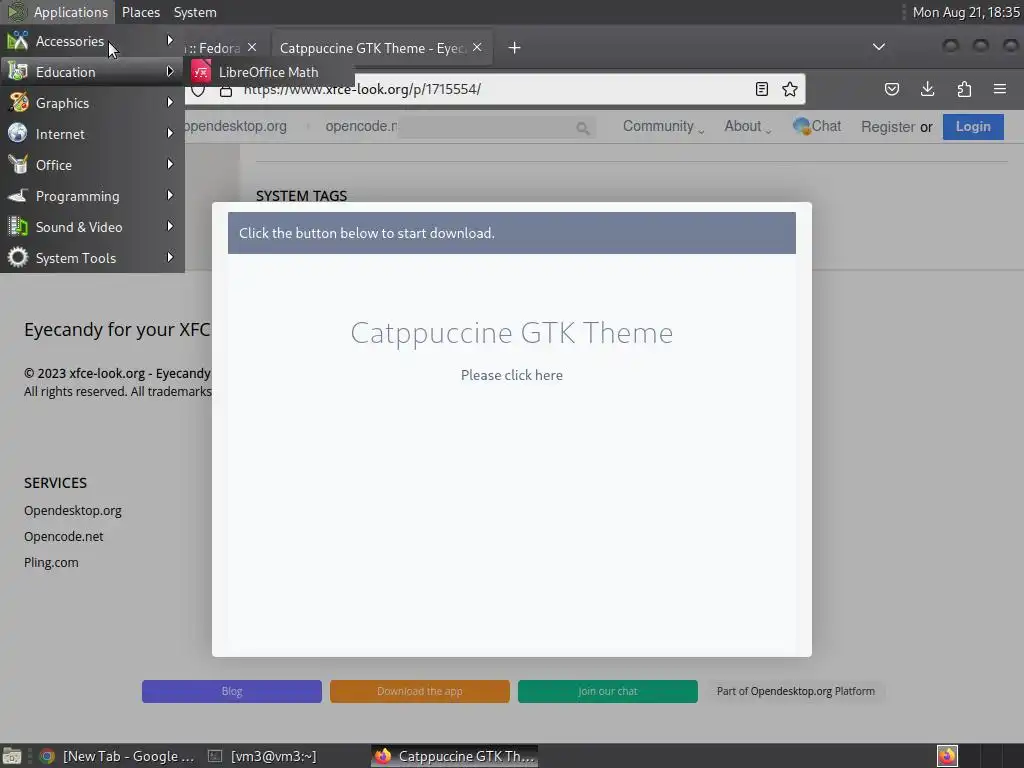
Task: Click the Opendesktop.org services link
Action: click(72, 510)
